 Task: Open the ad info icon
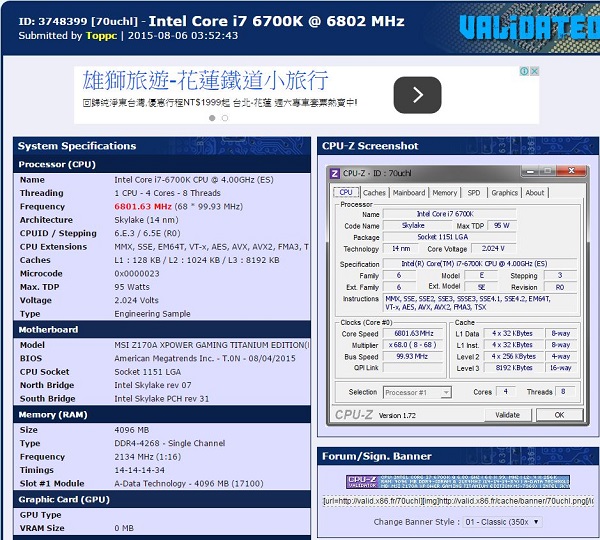coord(524,71)
